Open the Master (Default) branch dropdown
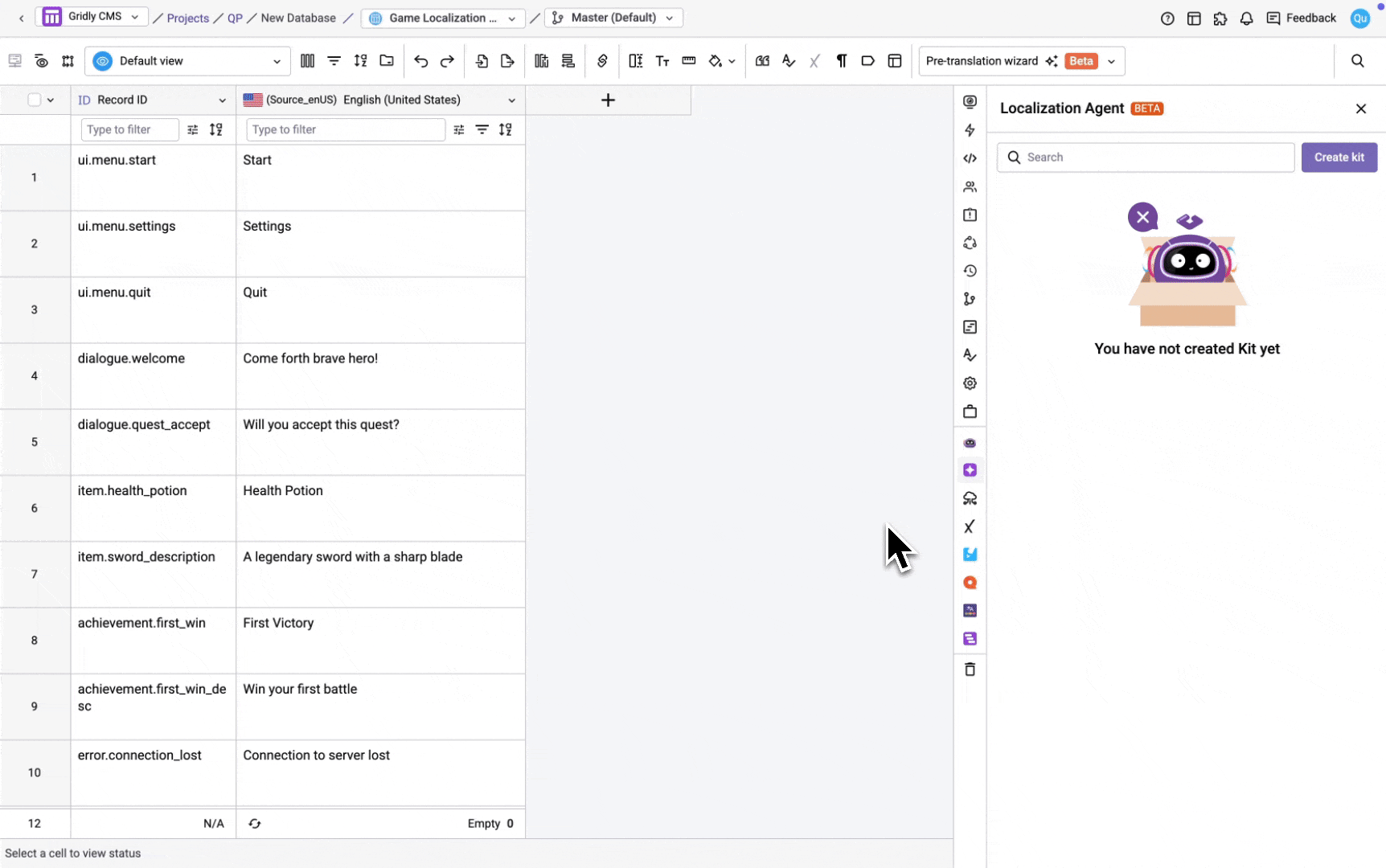Image resolution: width=1386 pixels, height=868 pixels. (613, 18)
